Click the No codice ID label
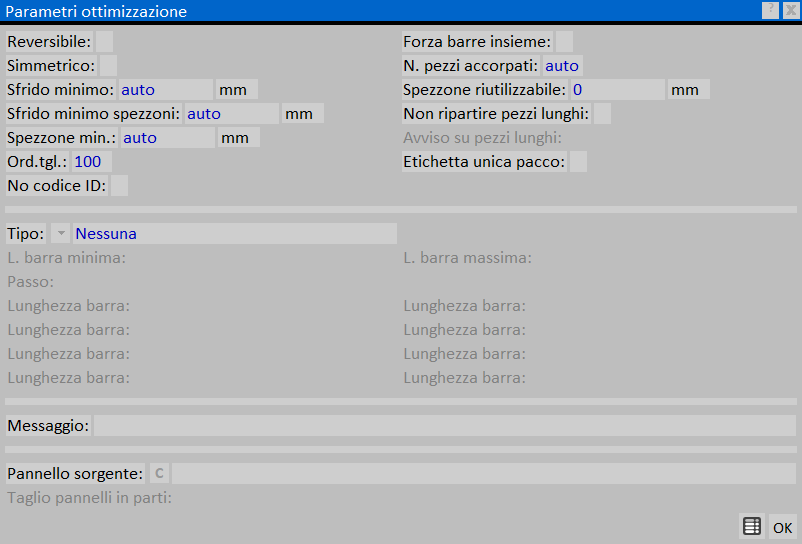This screenshot has height=544, width=802. pos(57,186)
